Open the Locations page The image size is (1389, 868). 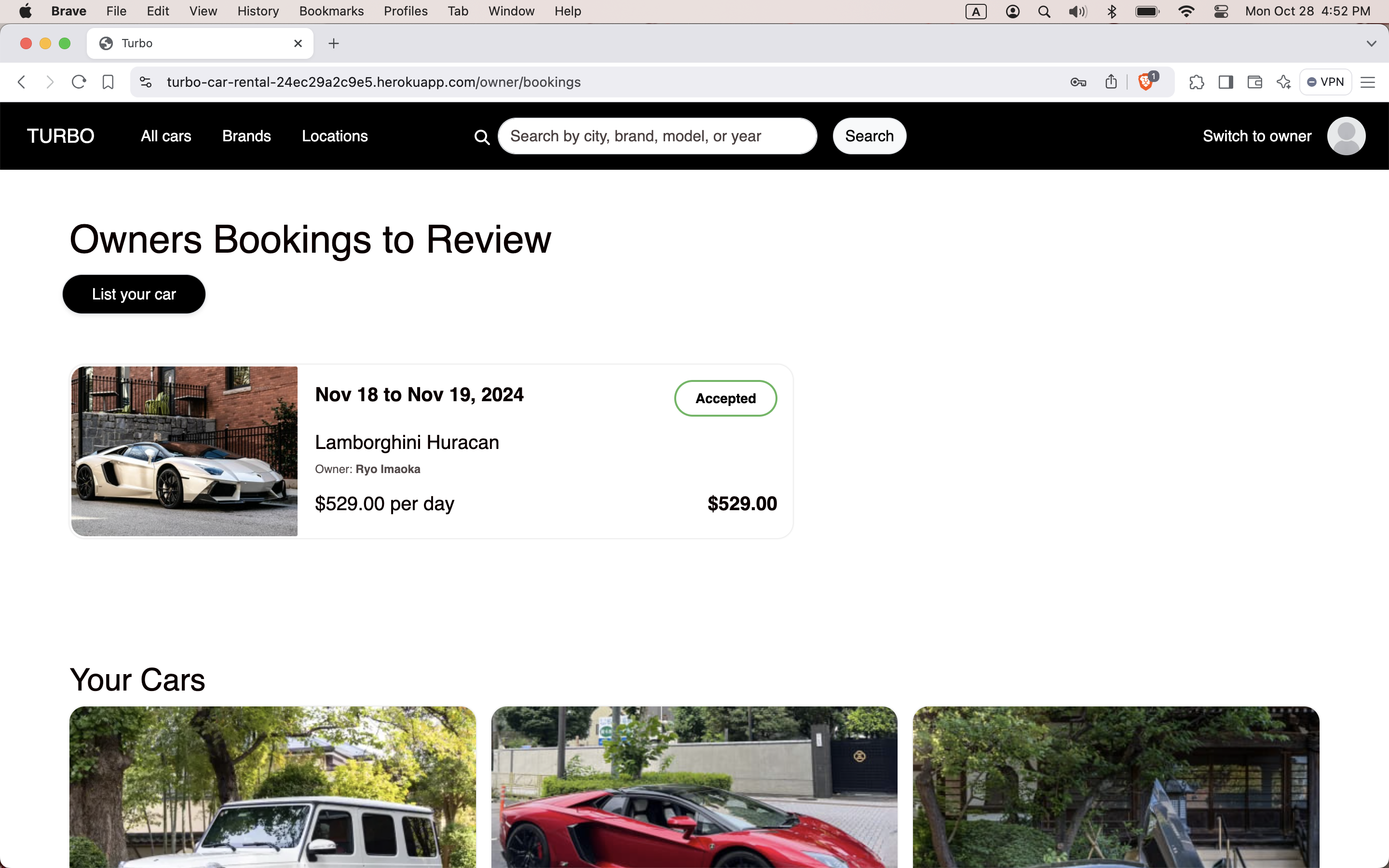coord(335,136)
